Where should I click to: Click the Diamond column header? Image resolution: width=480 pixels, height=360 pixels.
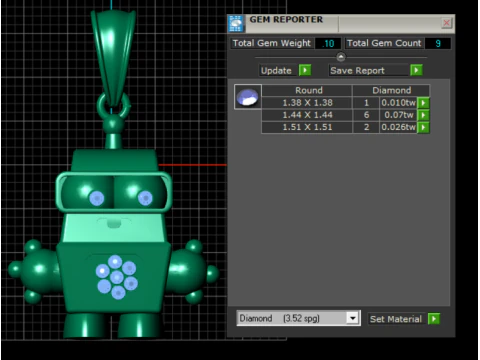(x=391, y=90)
